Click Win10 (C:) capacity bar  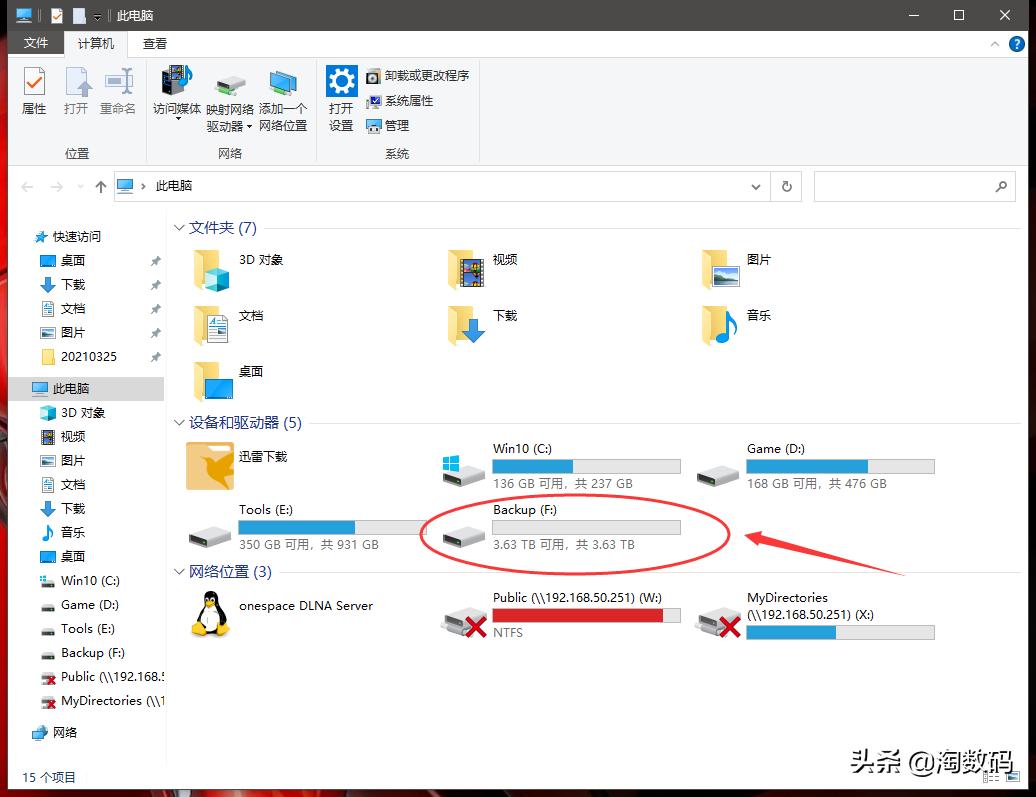click(586, 467)
